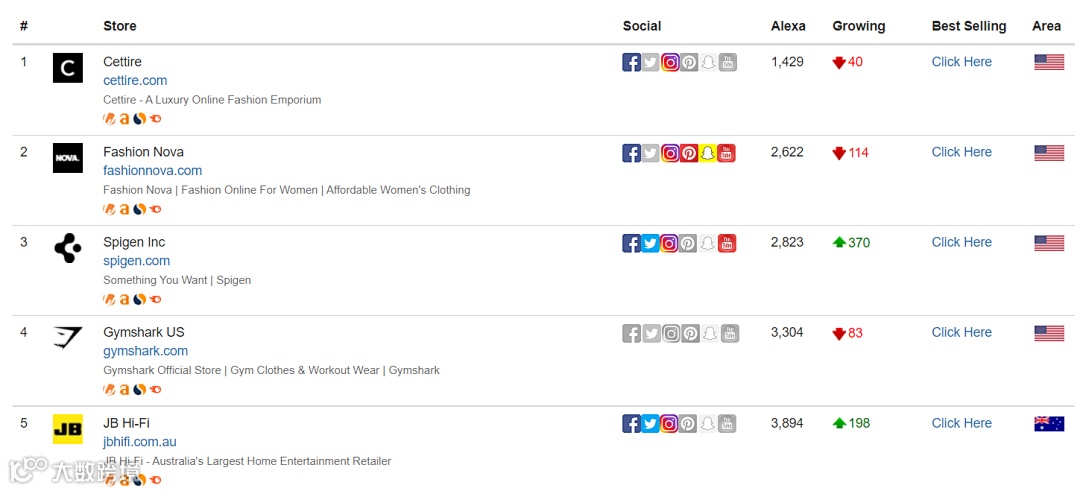This screenshot has height=491, width=1080.
Task: Open the cettire.com link
Action: (135, 80)
